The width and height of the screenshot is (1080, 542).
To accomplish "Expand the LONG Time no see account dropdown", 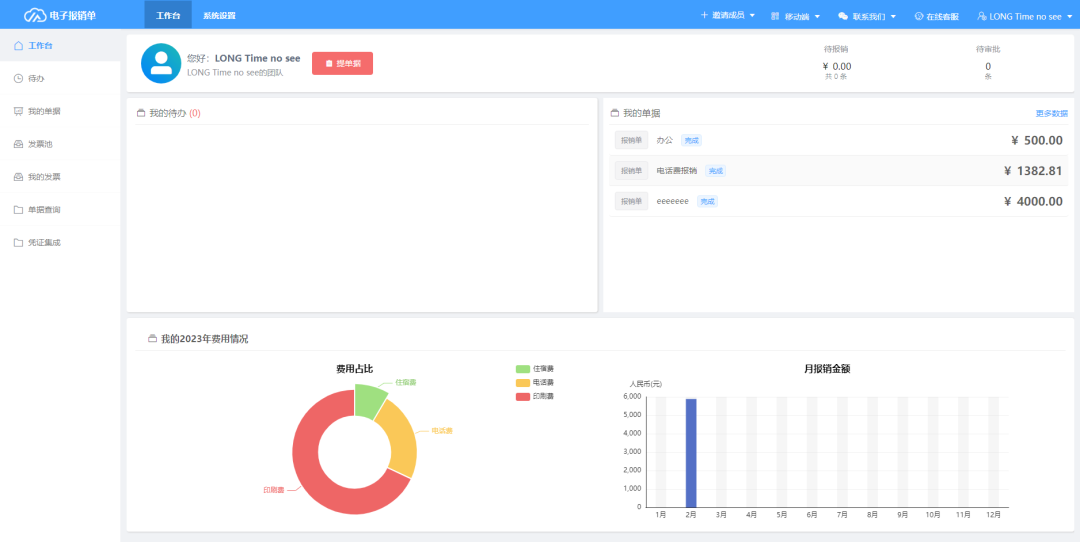I will point(1070,16).
